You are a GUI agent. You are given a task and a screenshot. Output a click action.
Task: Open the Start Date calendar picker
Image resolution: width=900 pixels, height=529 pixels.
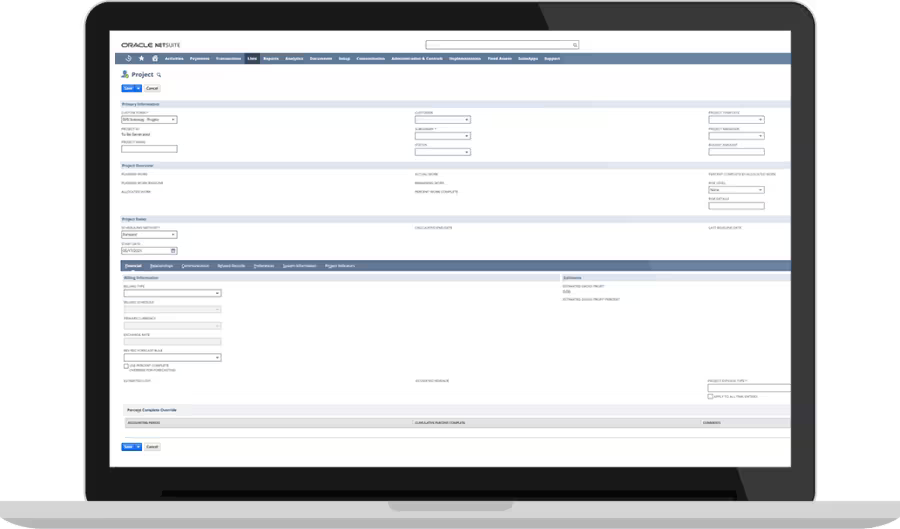(174, 250)
